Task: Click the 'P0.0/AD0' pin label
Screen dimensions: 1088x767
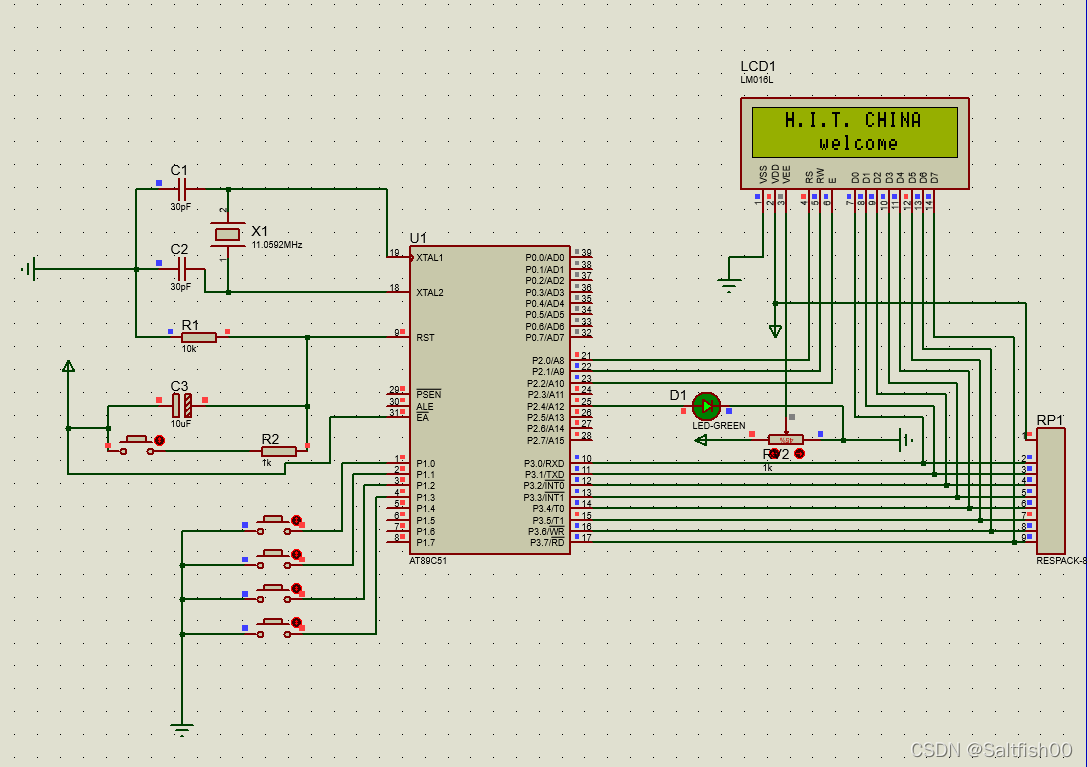Action: pos(545,258)
